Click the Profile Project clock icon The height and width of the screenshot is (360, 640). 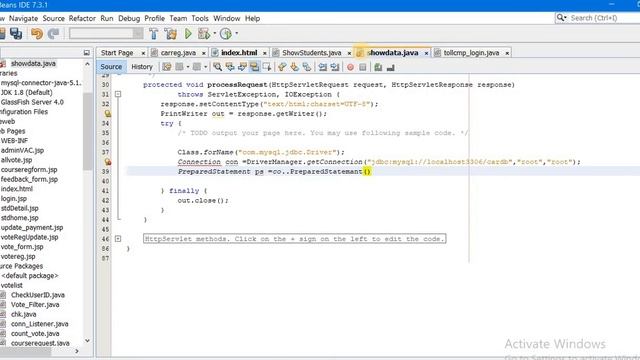[x=226, y=33]
